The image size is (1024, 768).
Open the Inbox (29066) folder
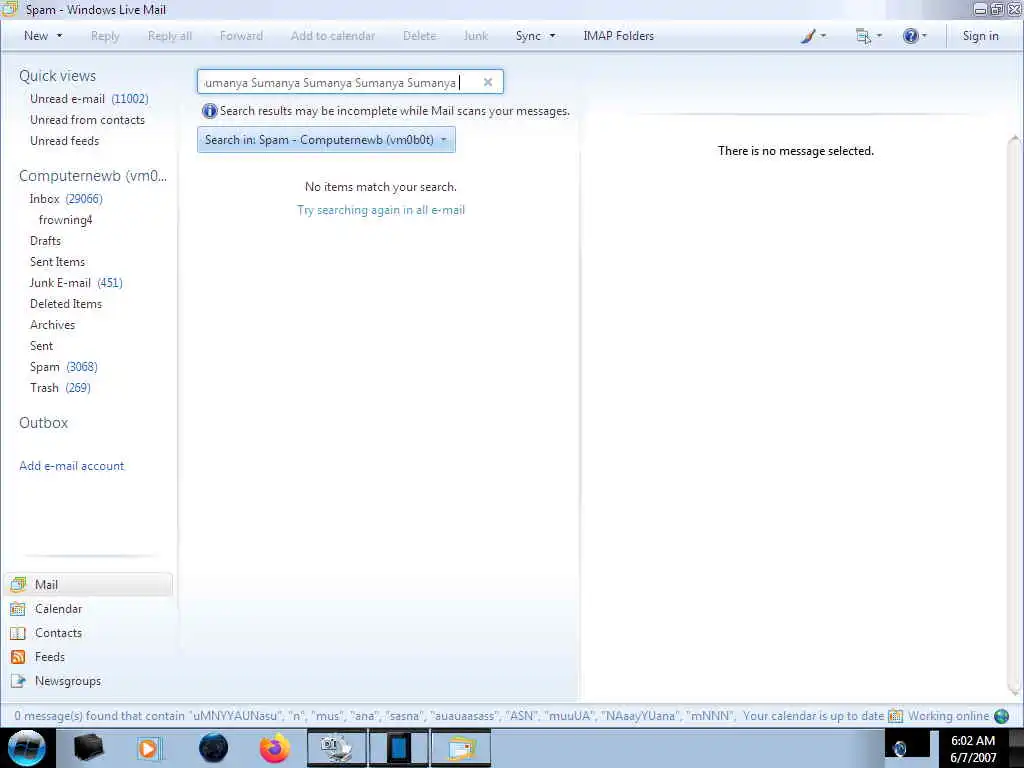tap(65, 199)
